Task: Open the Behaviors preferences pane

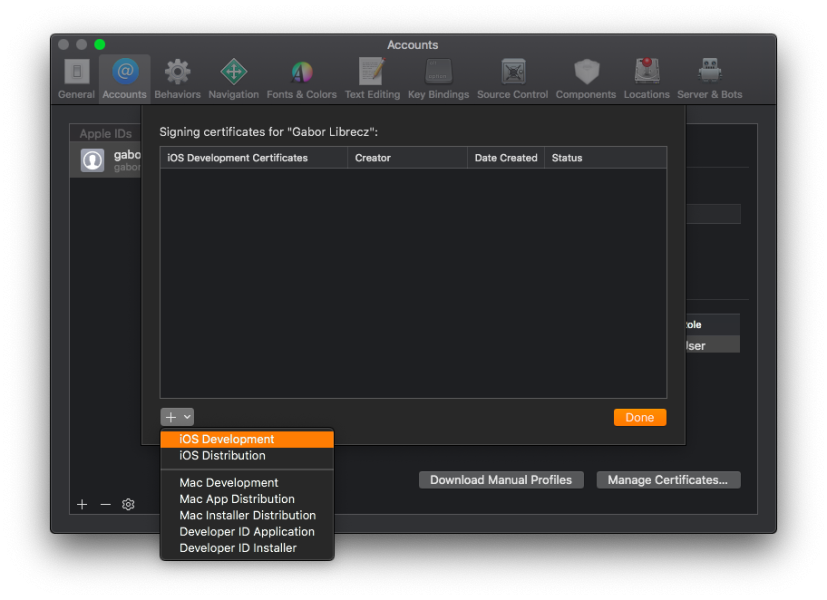Action: [x=177, y=78]
